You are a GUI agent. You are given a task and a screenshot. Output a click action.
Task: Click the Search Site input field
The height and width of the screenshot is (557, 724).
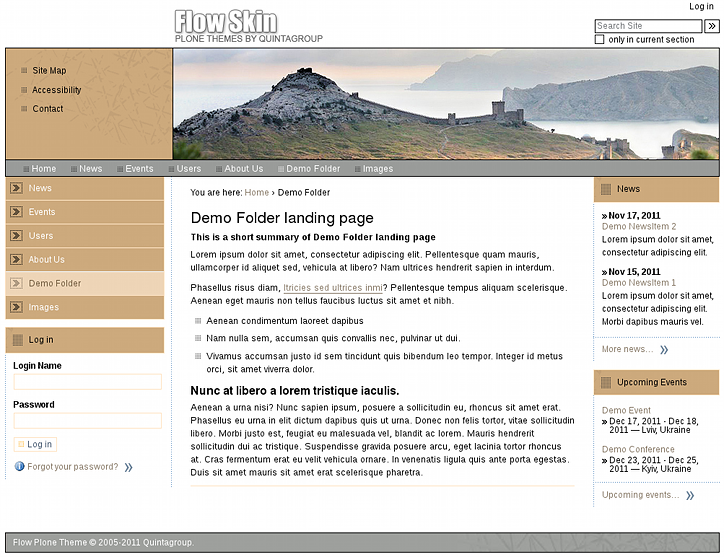click(x=648, y=26)
